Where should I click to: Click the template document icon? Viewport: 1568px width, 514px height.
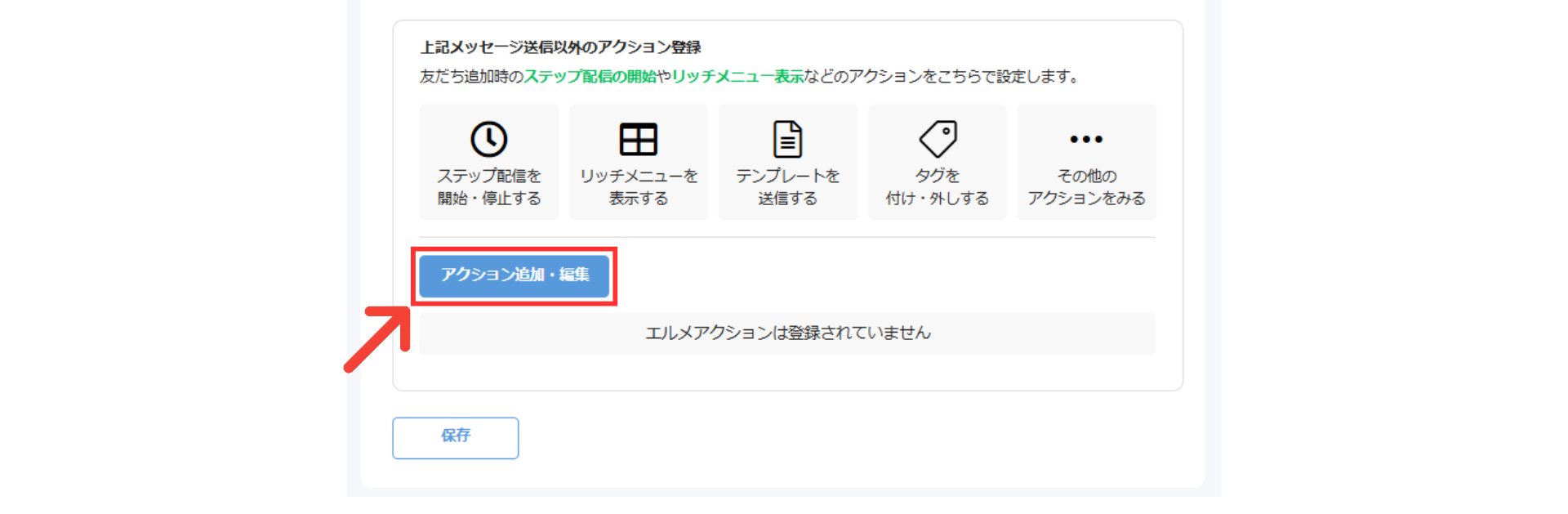click(x=787, y=139)
